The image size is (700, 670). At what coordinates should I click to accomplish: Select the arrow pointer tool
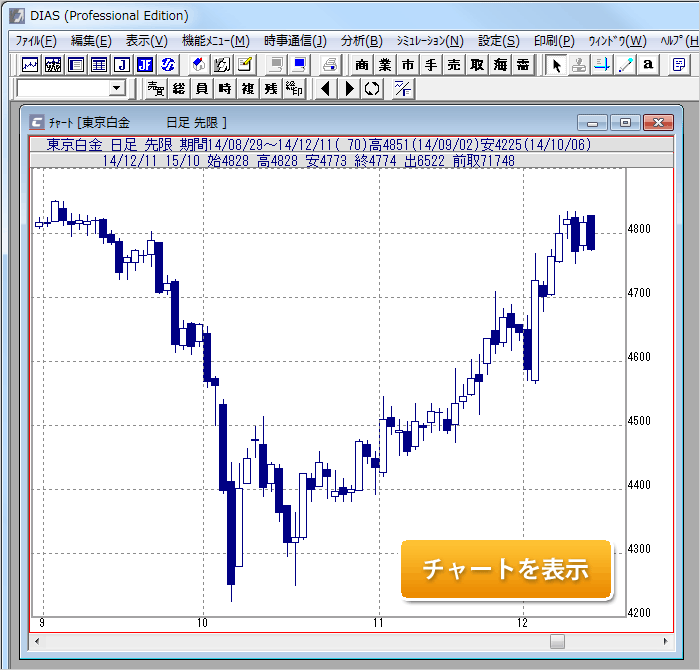coord(558,65)
